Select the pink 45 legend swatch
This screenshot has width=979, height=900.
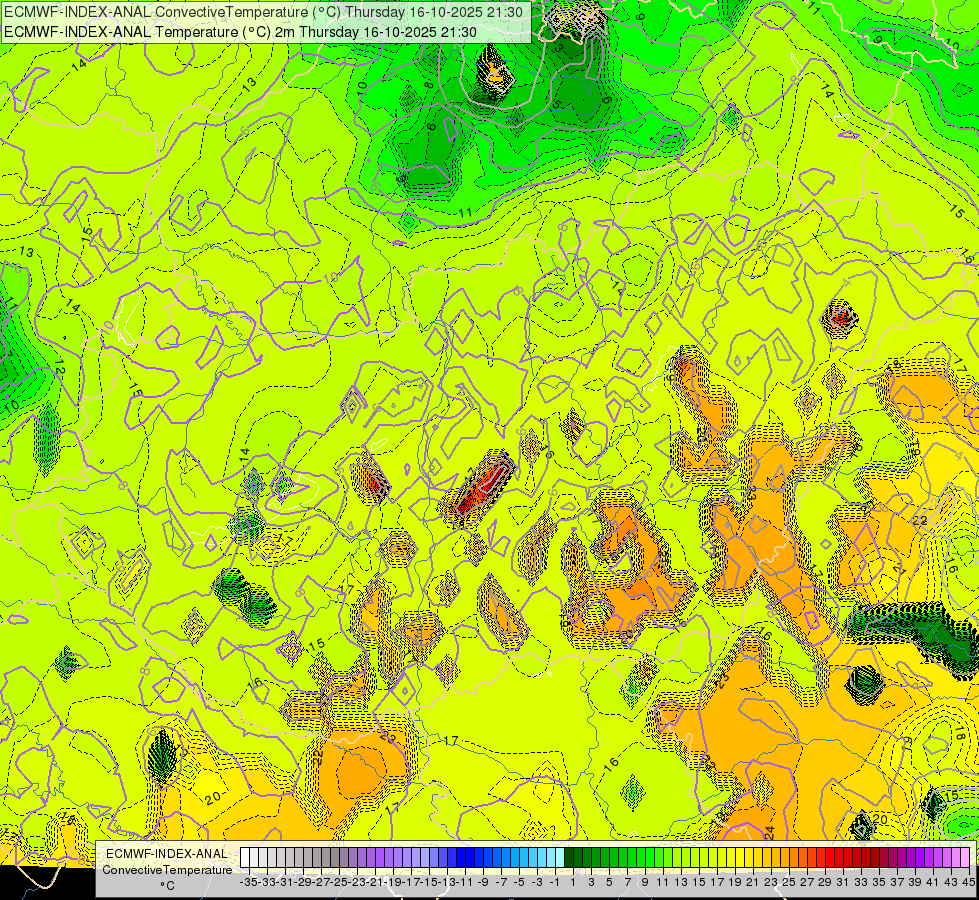click(965, 858)
